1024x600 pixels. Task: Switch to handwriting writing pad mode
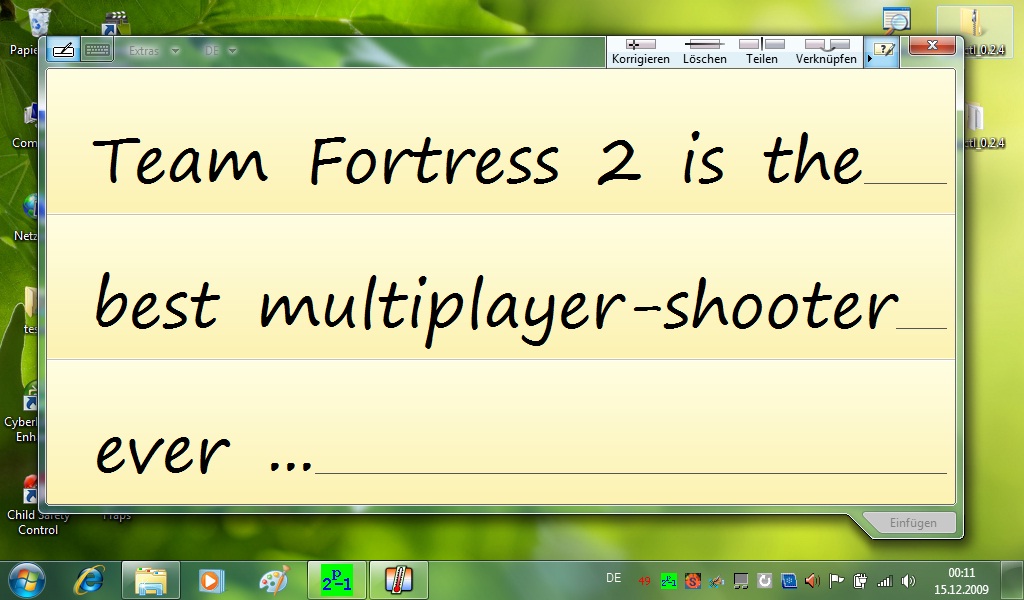(x=63, y=50)
